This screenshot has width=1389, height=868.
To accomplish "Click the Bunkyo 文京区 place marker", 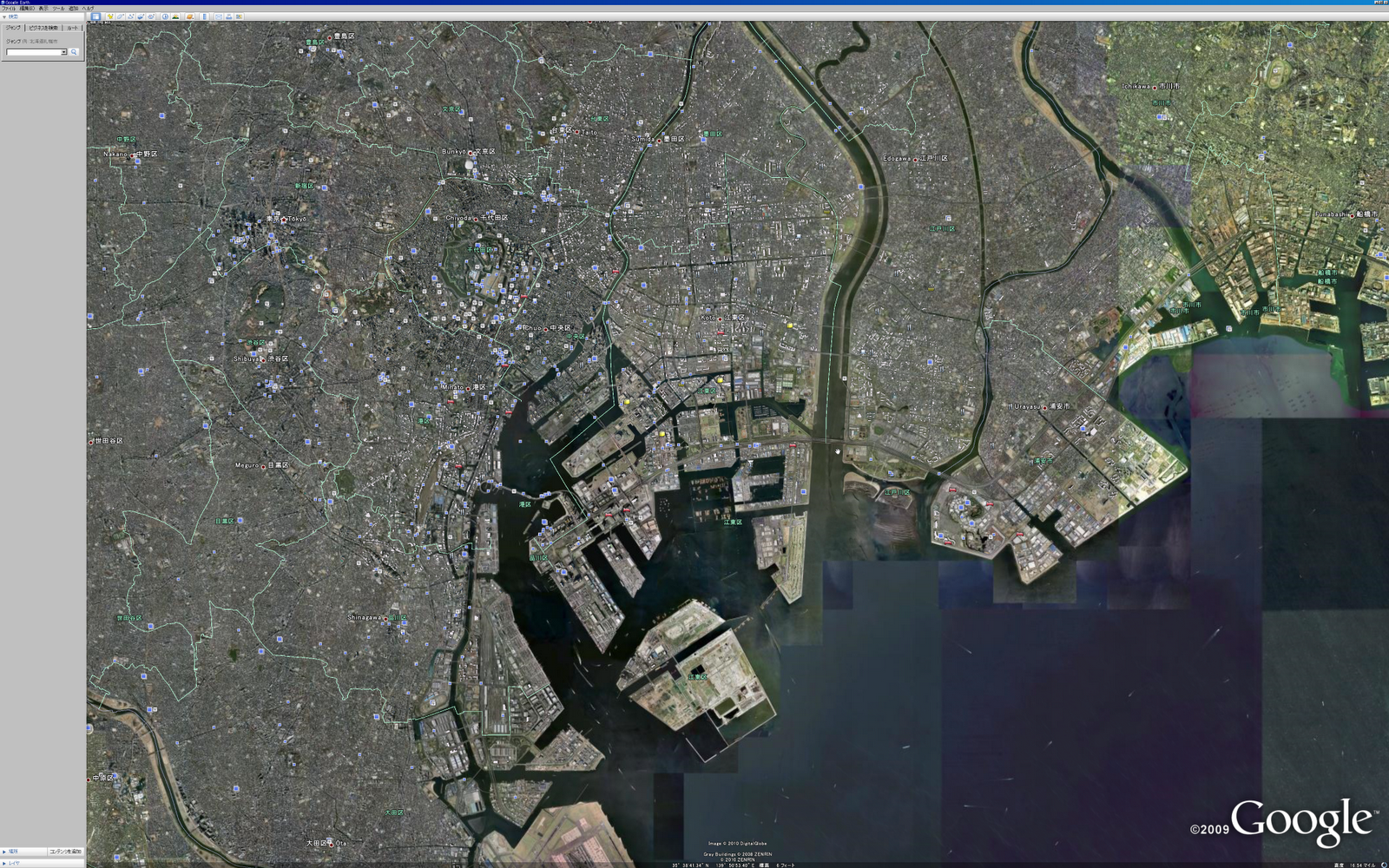I will (470, 153).
